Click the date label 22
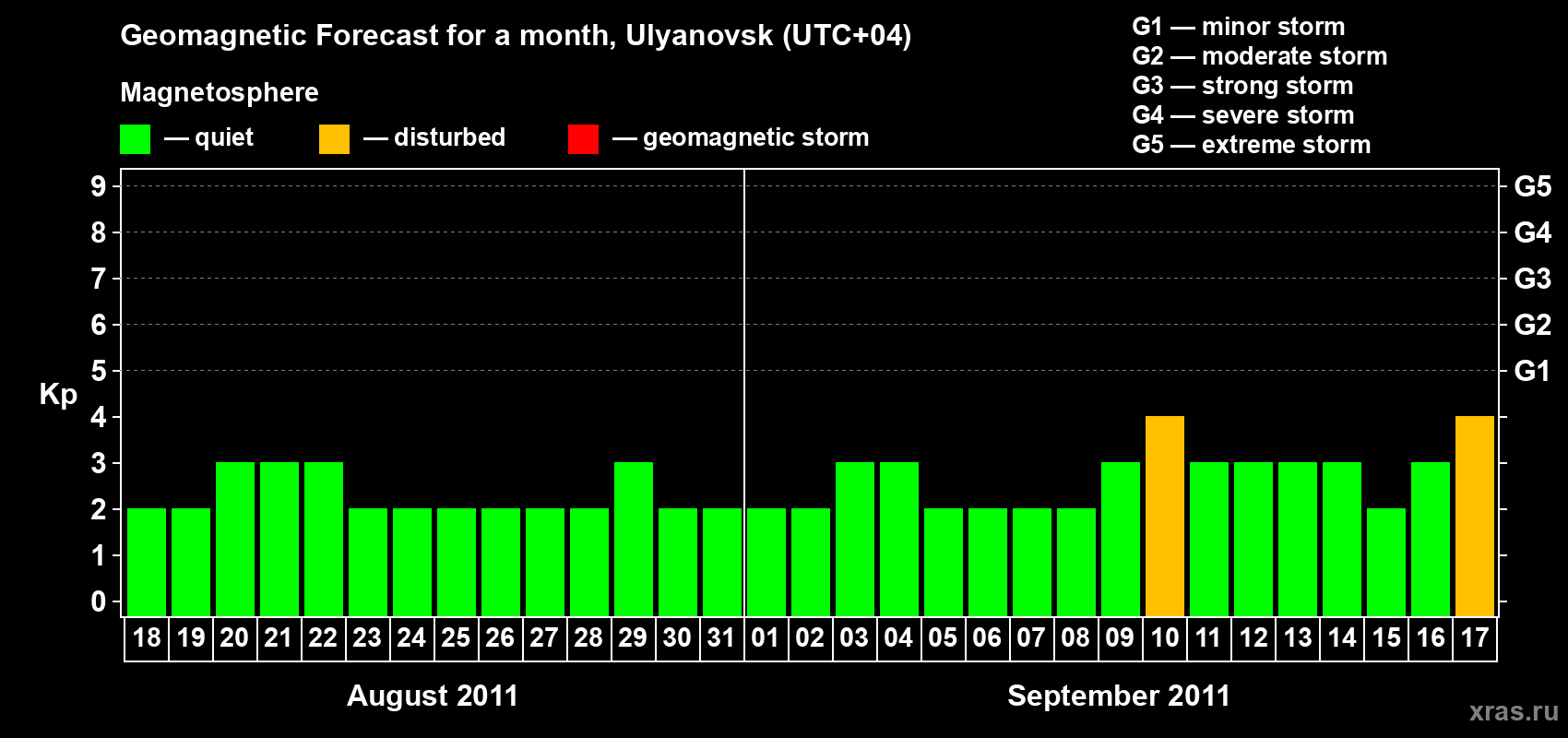This screenshot has width=1568, height=738. click(323, 637)
